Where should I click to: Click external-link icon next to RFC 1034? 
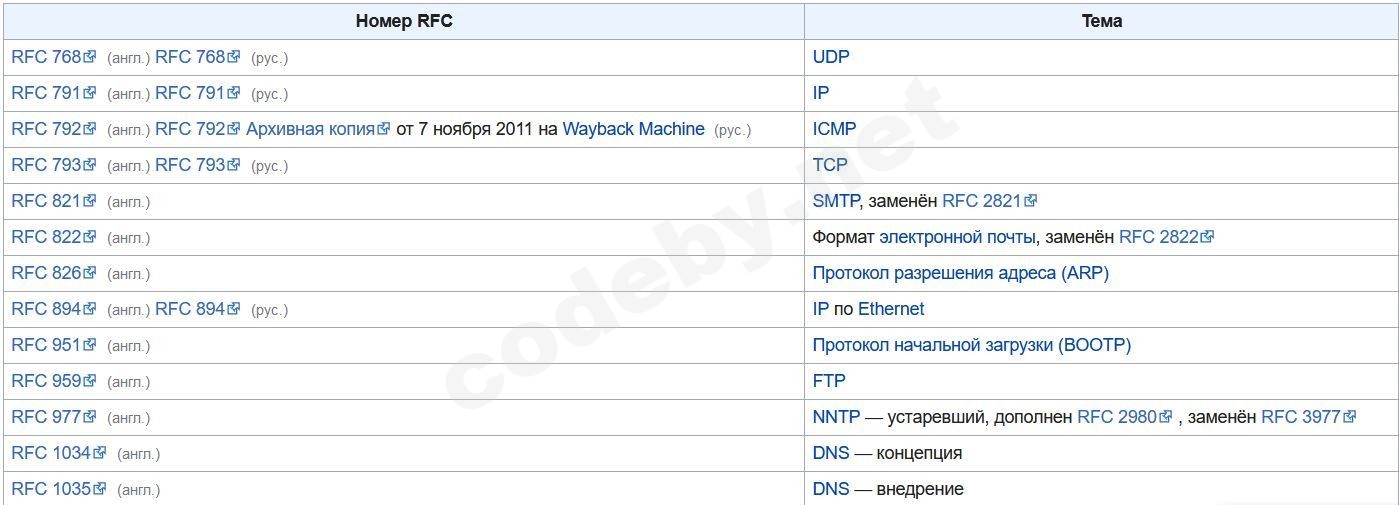point(100,453)
